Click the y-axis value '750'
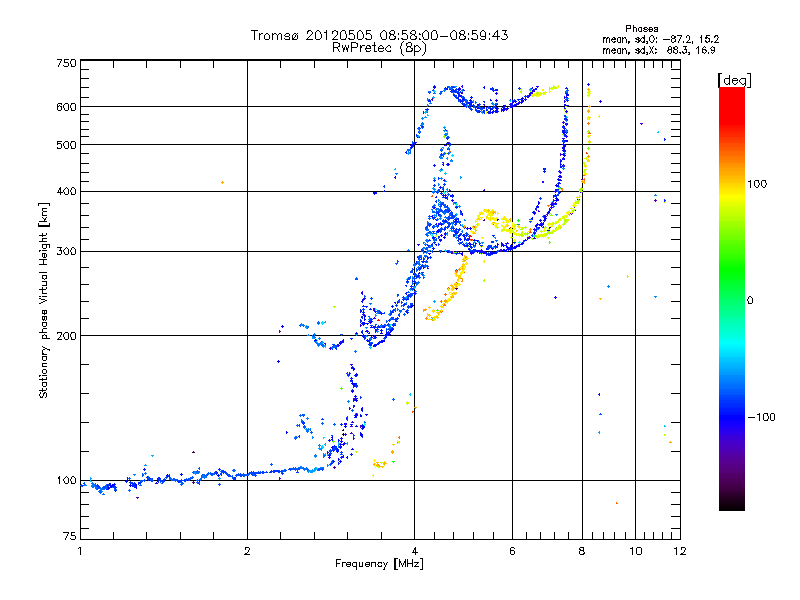The image size is (800, 600). (x=67, y=63)
